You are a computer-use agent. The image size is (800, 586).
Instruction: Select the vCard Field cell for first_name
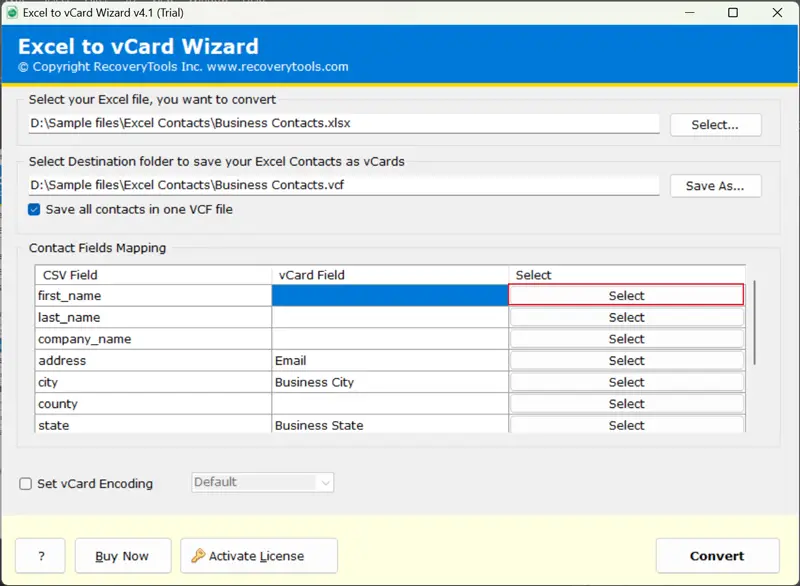point(390,296)
